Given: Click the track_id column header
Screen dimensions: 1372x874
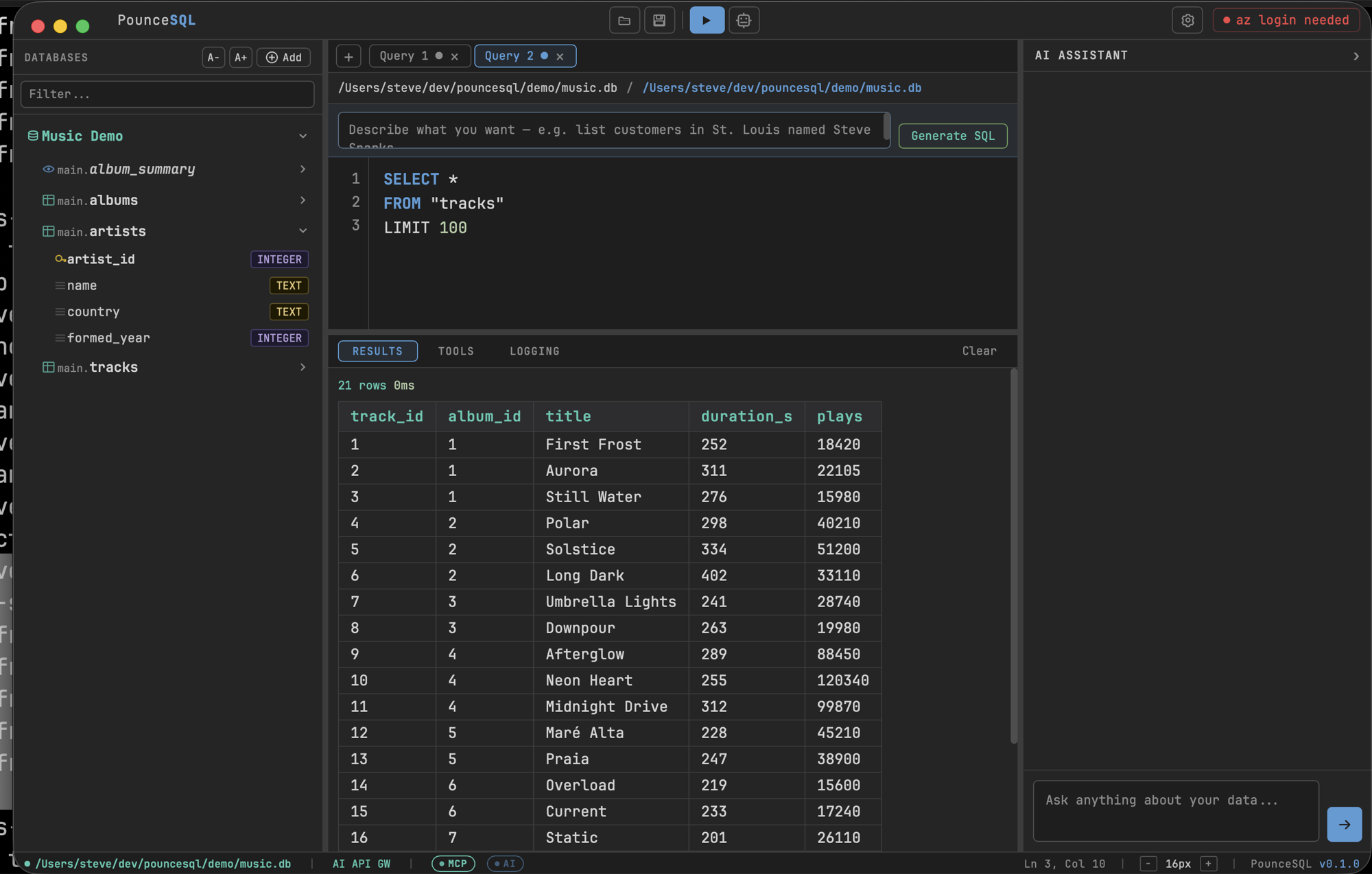Looking at the screenshot, I should coord(387,416).
